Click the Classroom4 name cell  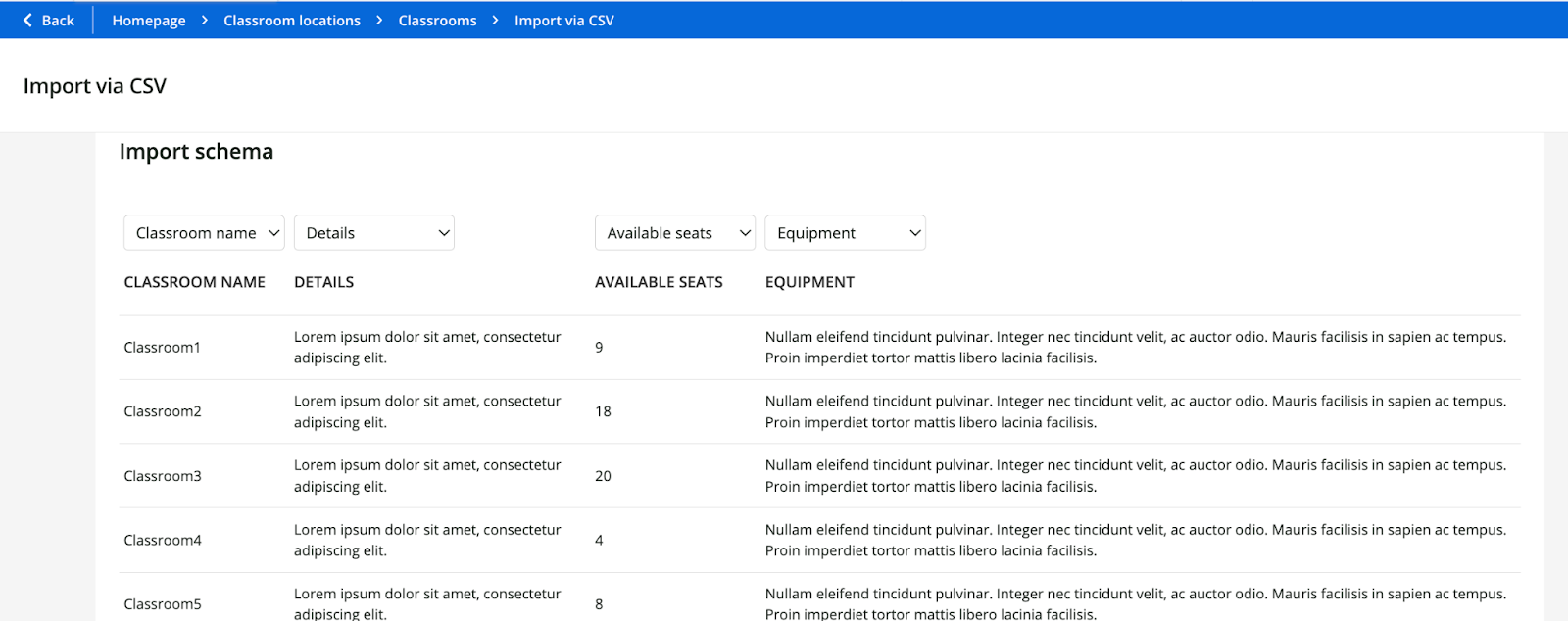pos(163,540)
